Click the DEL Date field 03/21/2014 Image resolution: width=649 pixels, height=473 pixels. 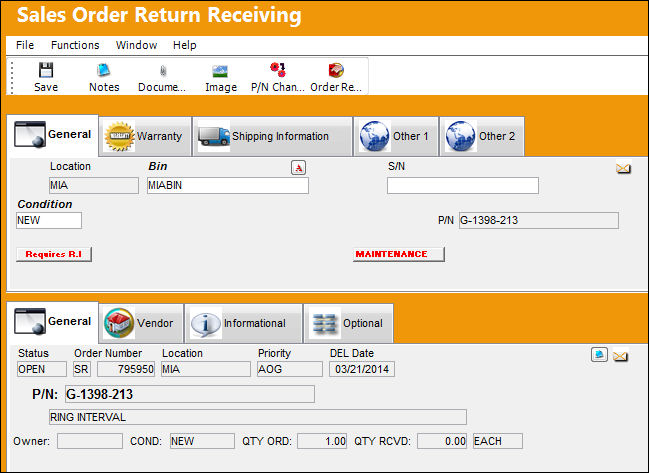pos(362,369)
